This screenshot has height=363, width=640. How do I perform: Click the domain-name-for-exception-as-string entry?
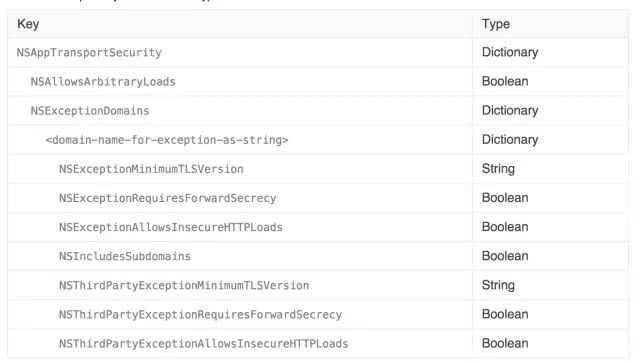point(167,140)
